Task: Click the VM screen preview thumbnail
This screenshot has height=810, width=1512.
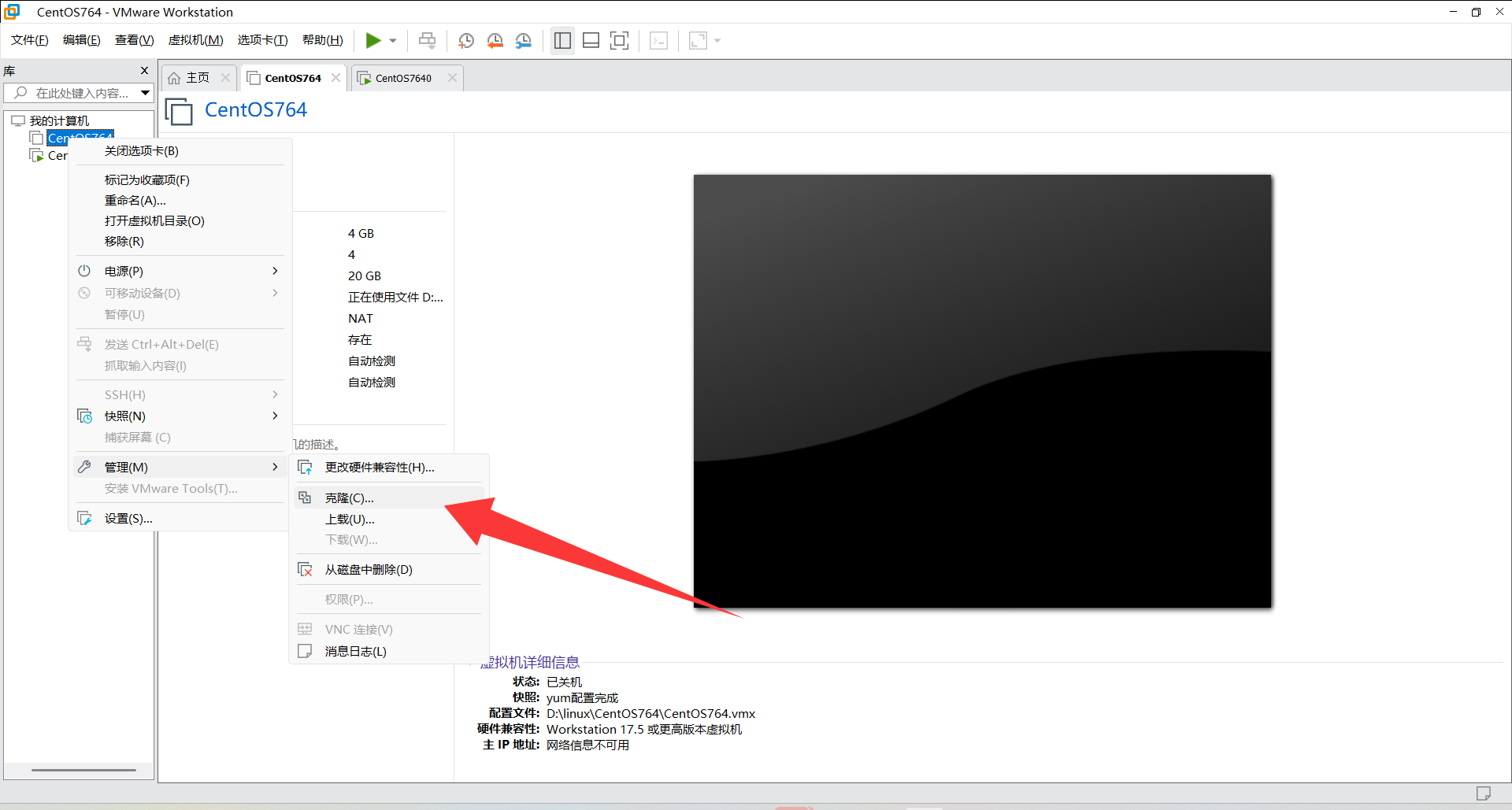Action: point(982,390)
